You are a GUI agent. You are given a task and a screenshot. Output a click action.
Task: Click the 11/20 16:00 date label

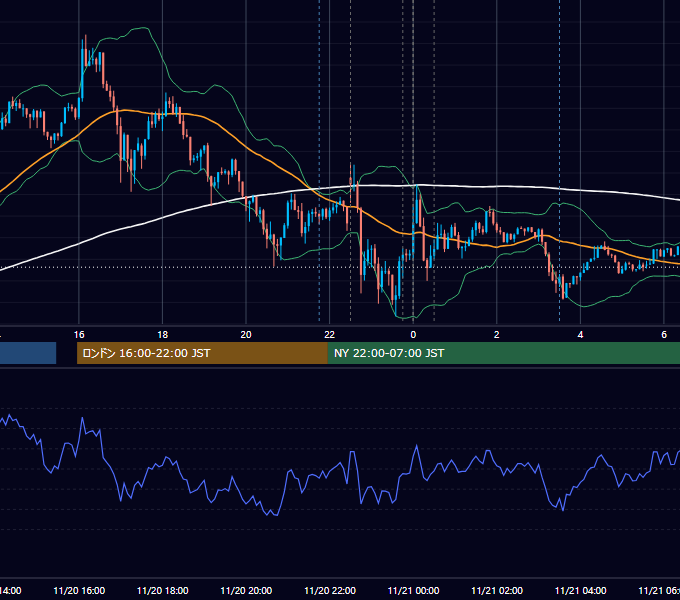pyautogui.click(x=79, y=590)
